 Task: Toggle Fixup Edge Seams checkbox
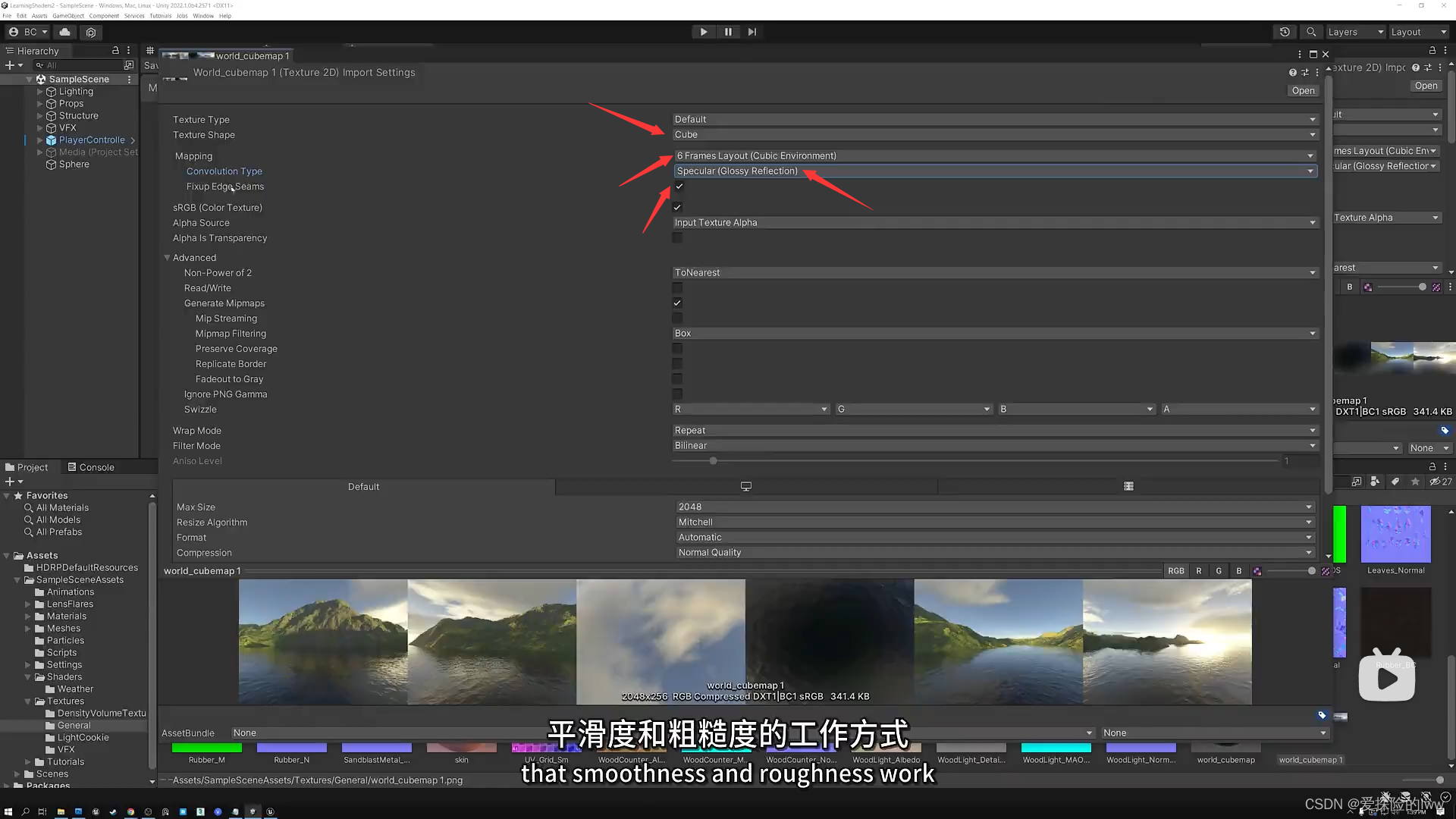pos(679,186)
